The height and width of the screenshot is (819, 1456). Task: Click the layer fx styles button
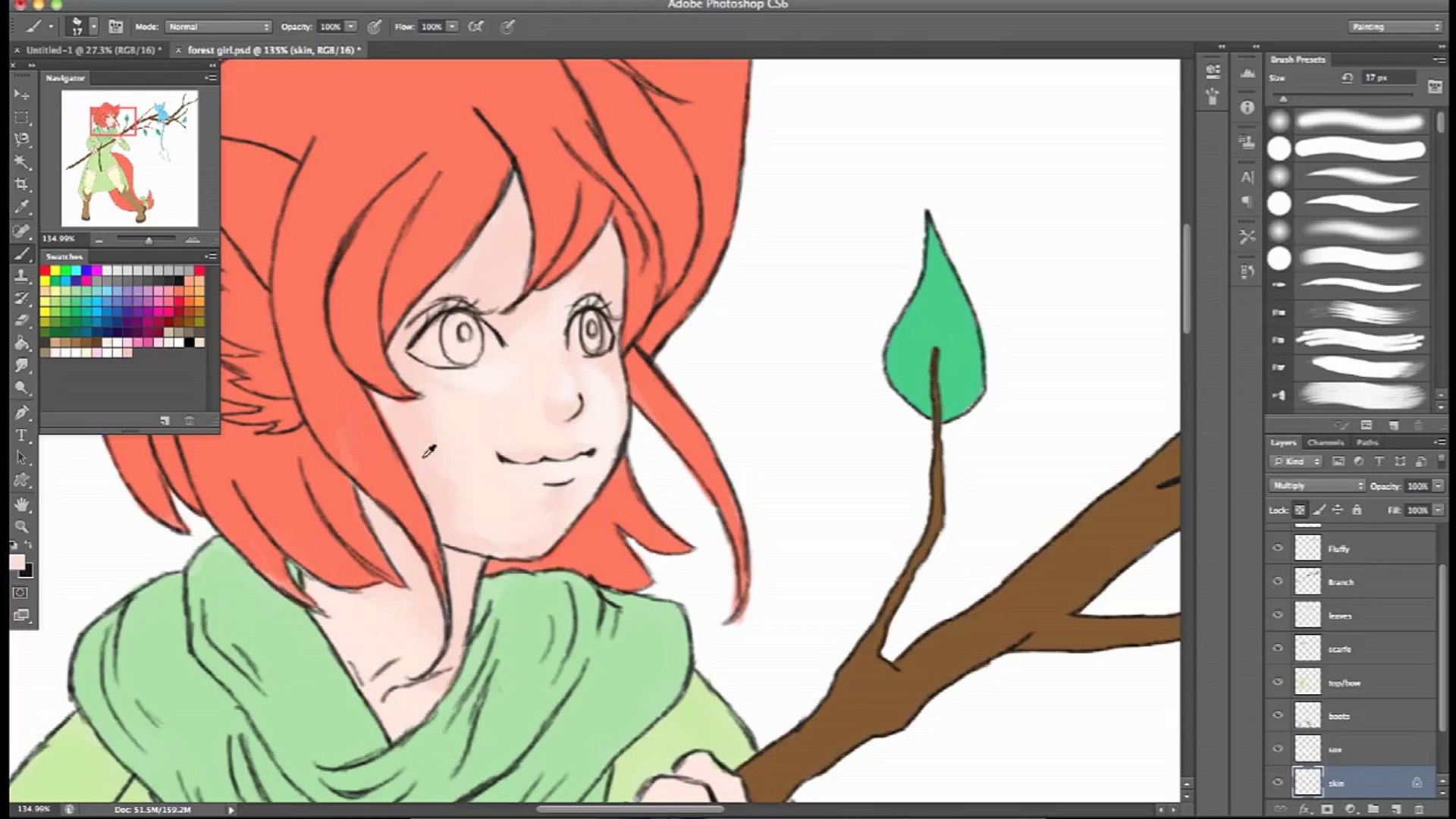click(x=1304, y=810)
